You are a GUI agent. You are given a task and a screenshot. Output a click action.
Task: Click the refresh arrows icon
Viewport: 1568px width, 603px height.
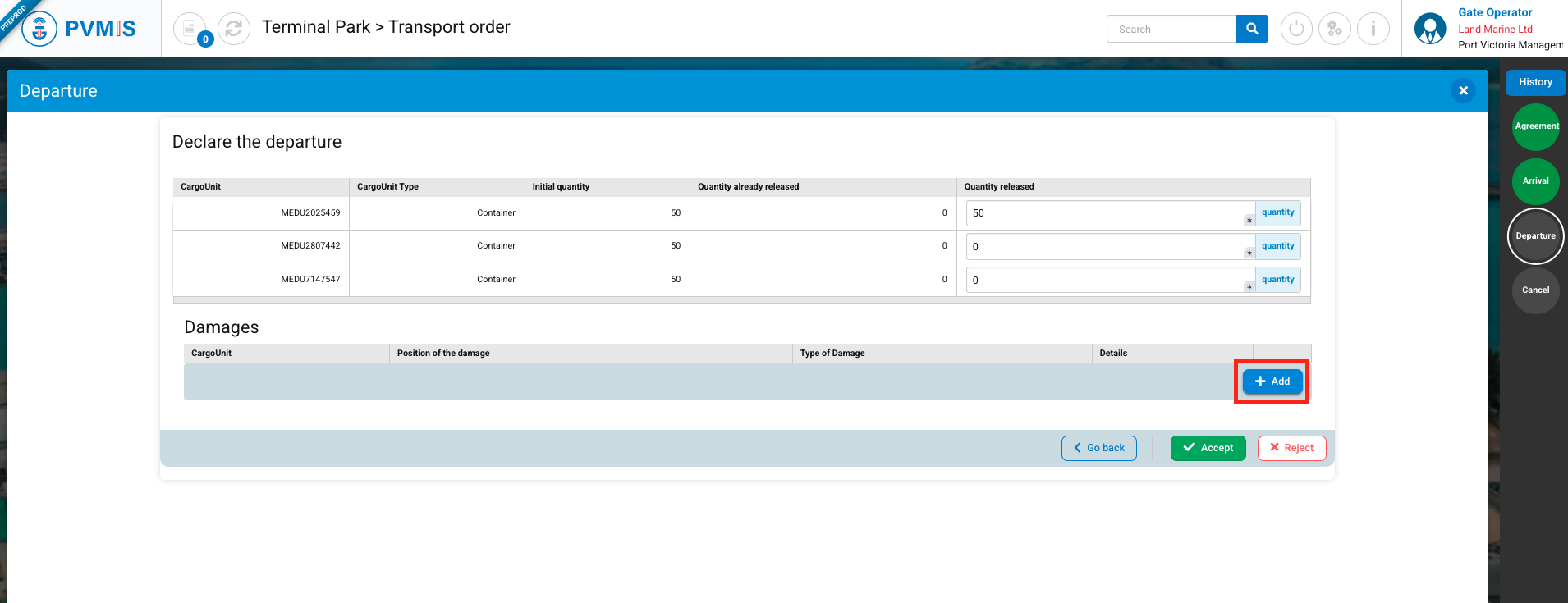pos(234,29)
